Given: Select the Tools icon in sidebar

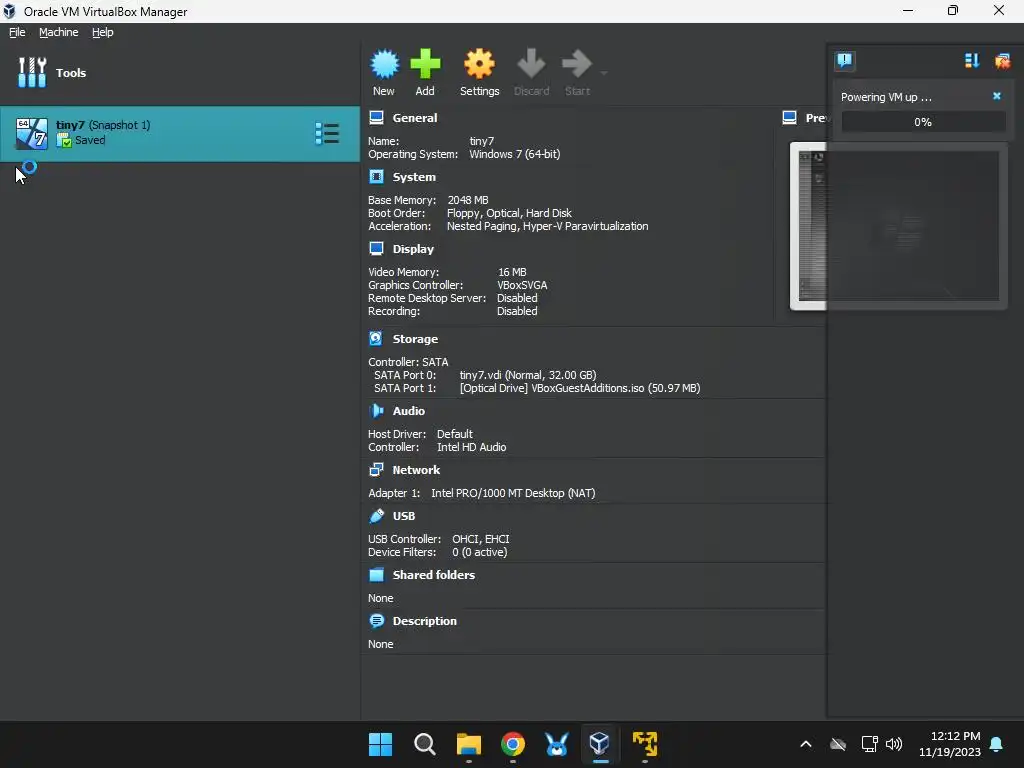Looking at the screenshot, I should click(x=32, y=72).
